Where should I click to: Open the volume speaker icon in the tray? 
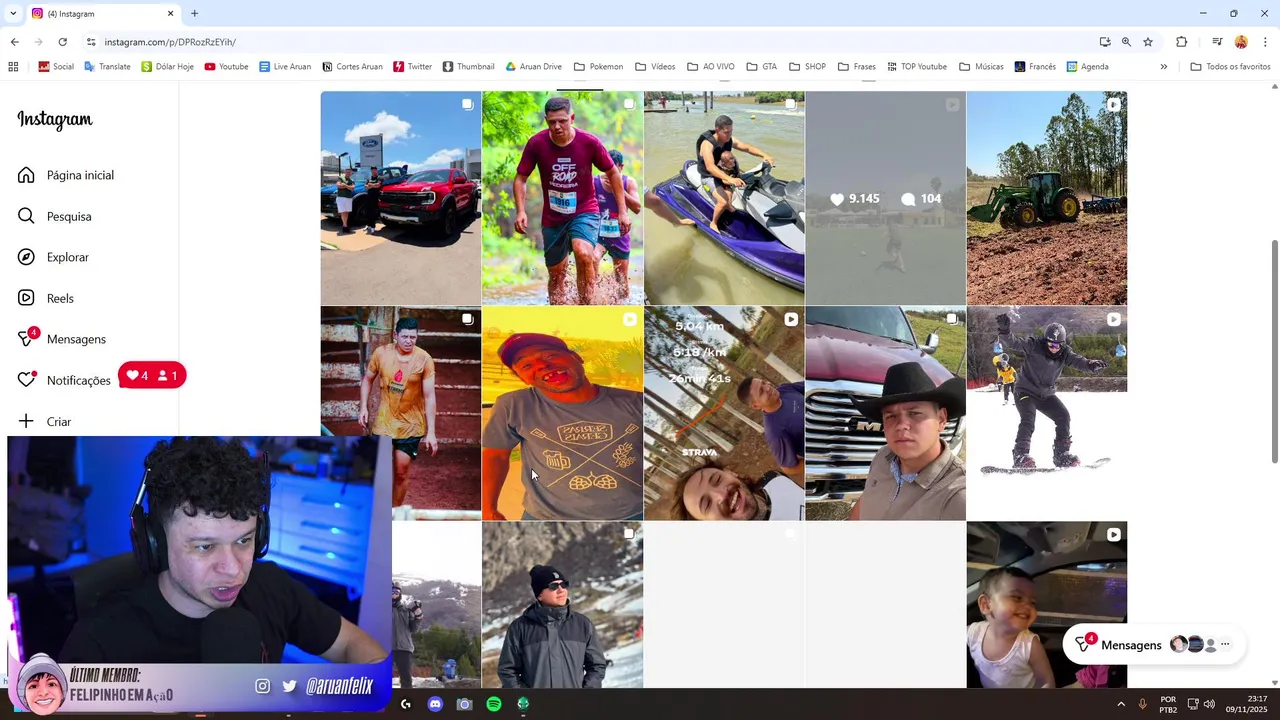pyautogui.click(x=1209, y=704)
